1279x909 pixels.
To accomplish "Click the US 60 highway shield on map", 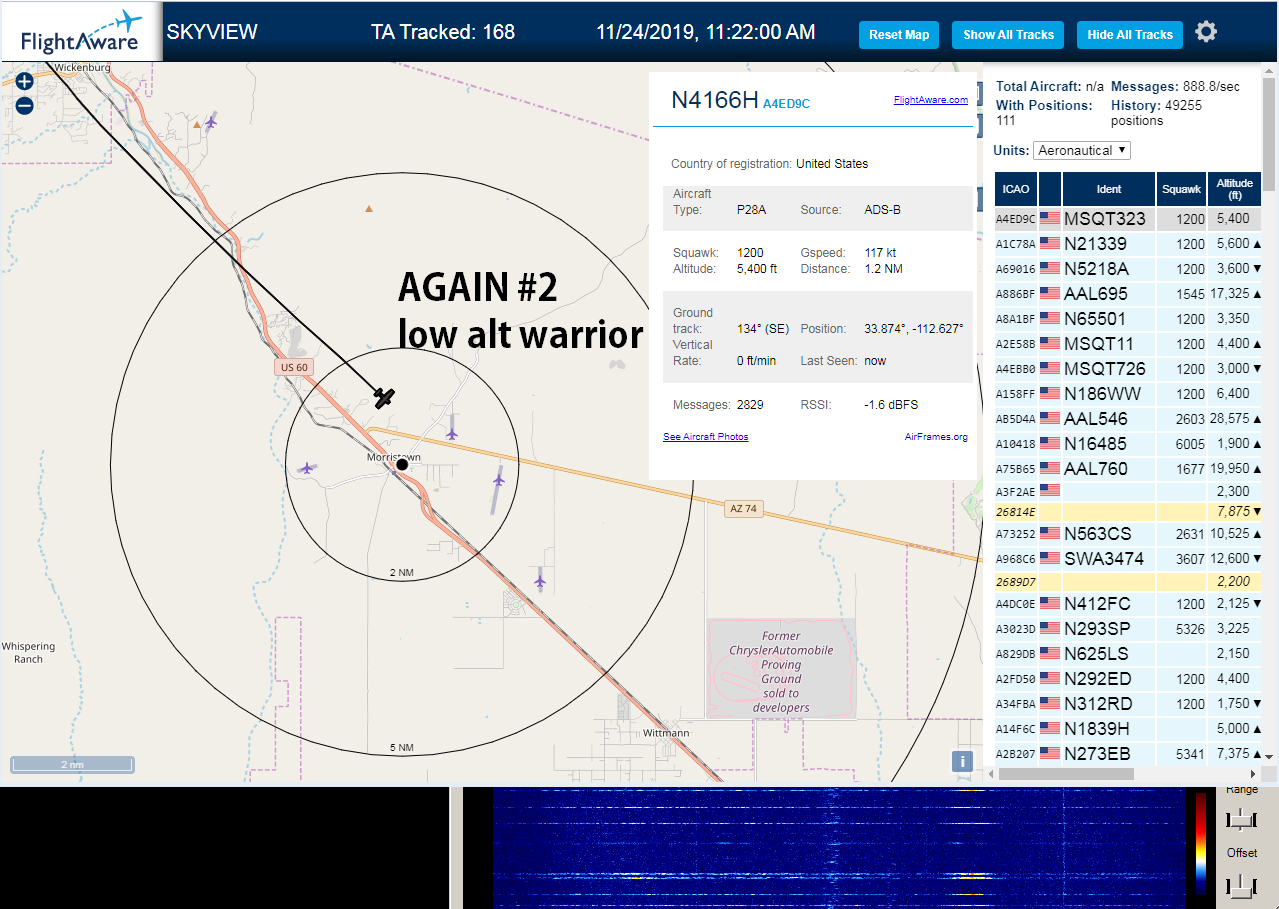I will (294, 367).
